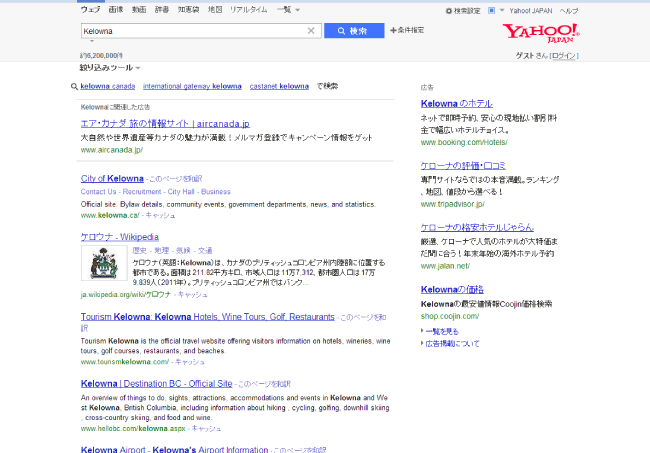Open the aircanada.jp ad title

[165, 124]
